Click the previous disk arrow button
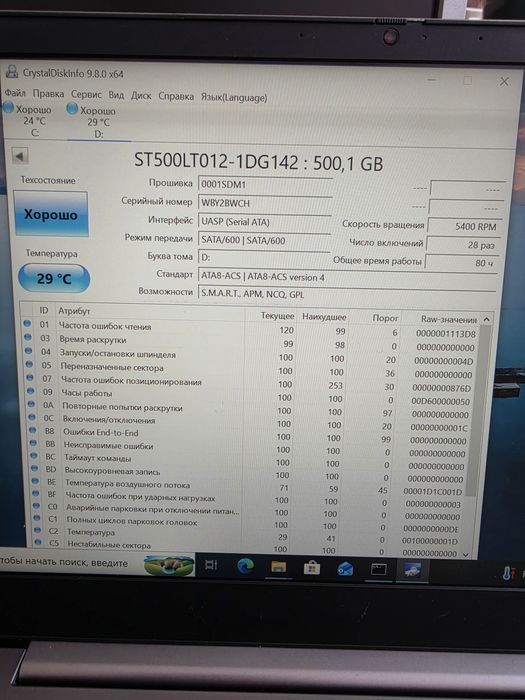The width and height of the screenshot is (525, 700). (20, 156)
